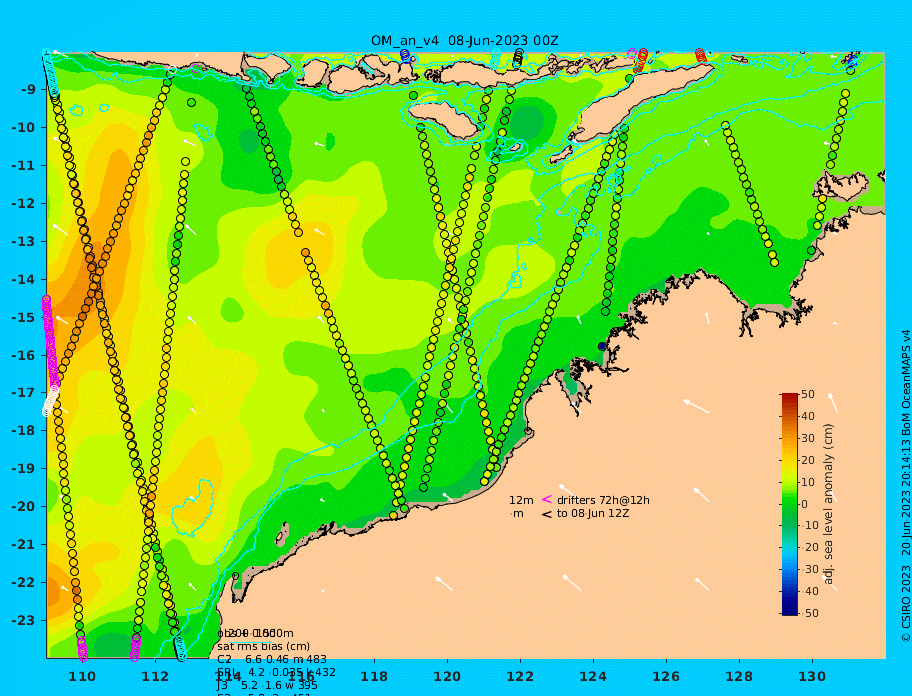Click the magenta drifter arrow in legend
This screenshot has height=696, width=912.
pos(547,499)
